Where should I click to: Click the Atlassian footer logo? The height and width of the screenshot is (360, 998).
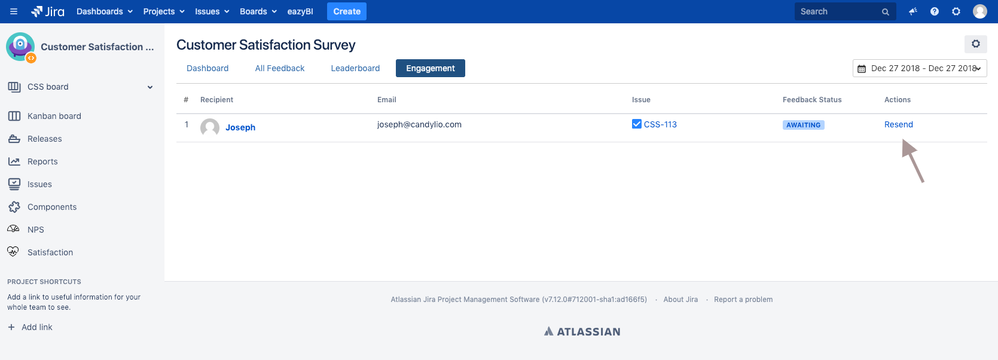click(582, 331)
